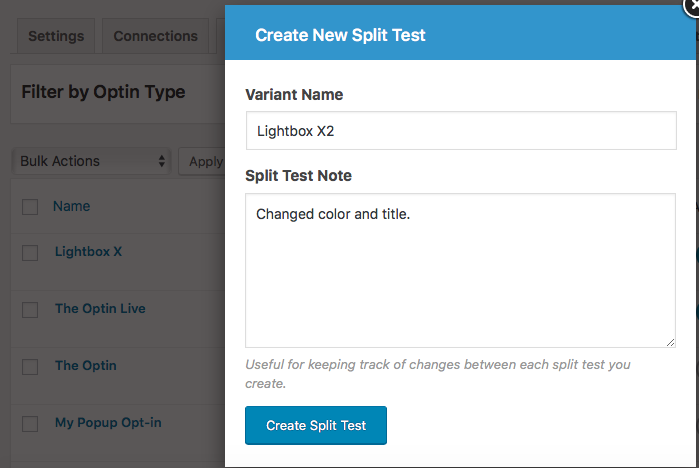Sort by the Name column header
Image resolution: width=699 pixels, height=468 pixels.
pos(71,206)
